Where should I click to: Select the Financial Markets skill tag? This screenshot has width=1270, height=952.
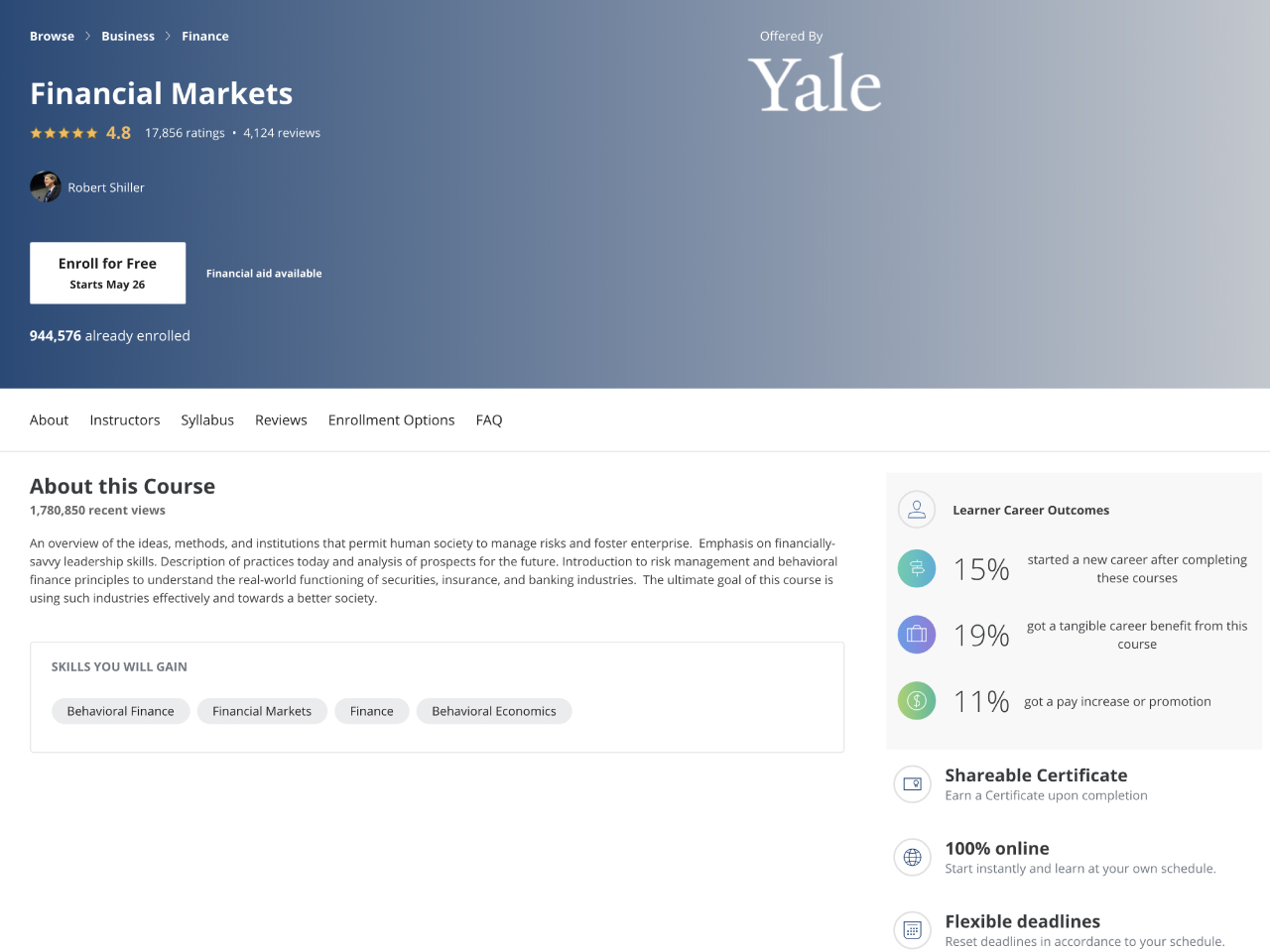(262, 711)
